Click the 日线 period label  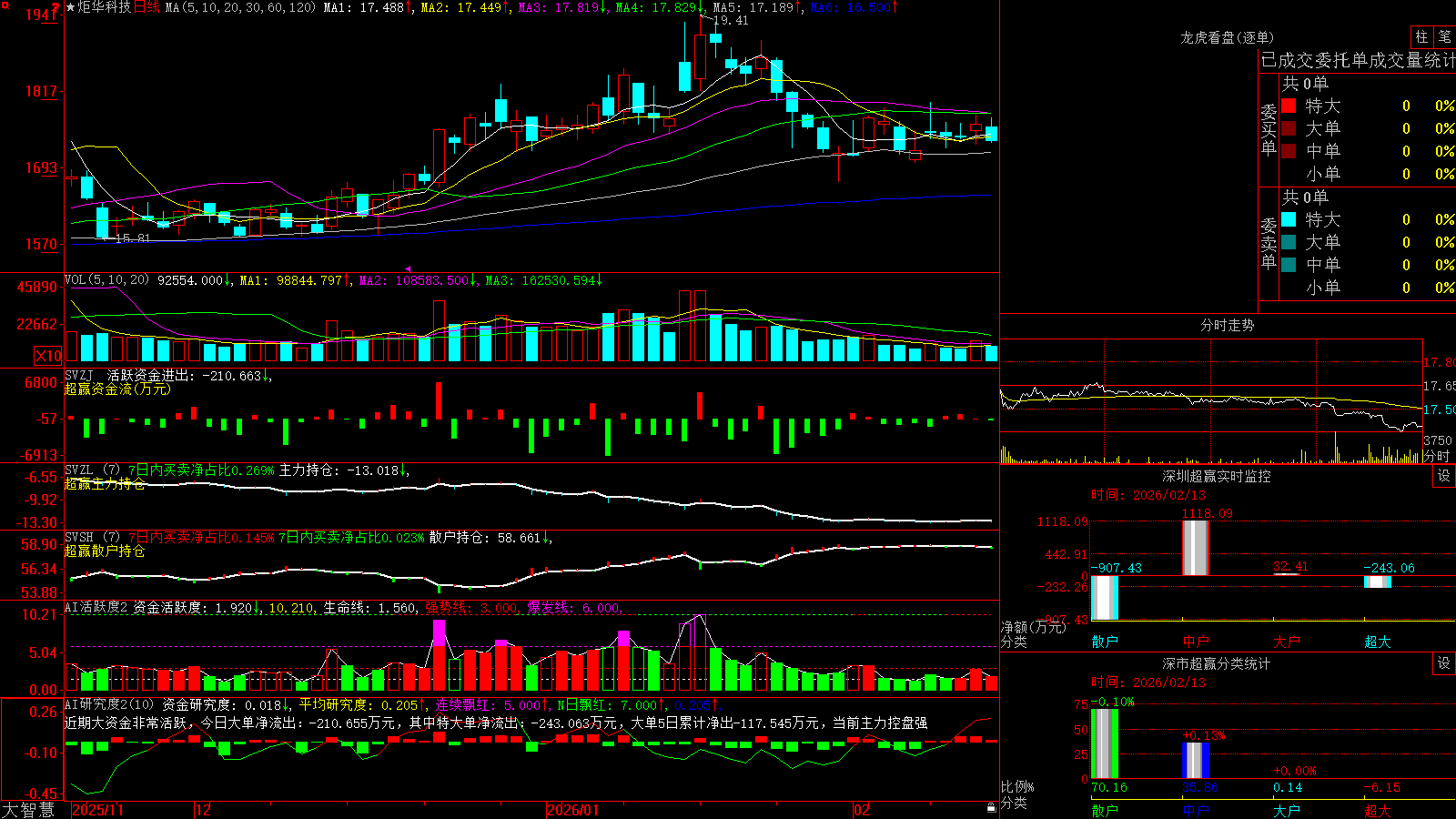point(147,7)
